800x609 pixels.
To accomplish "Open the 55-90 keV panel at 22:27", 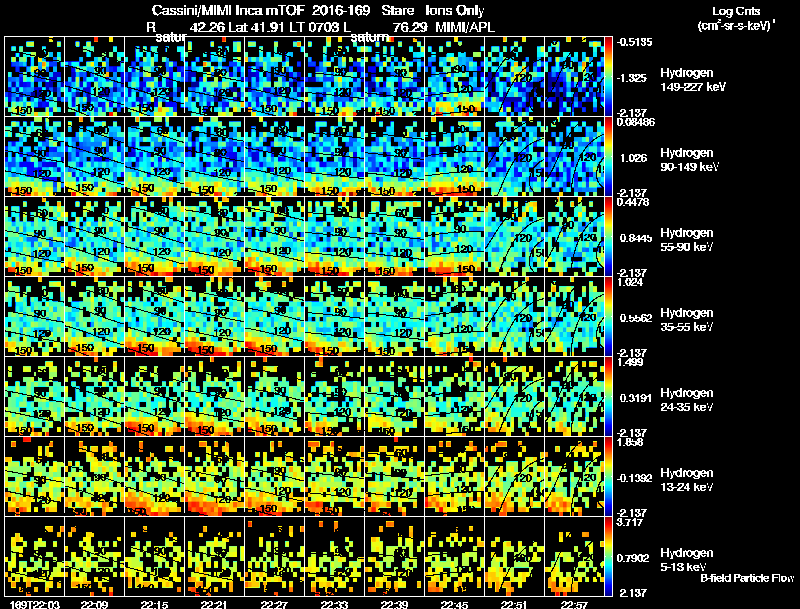I will click(274, 237).
